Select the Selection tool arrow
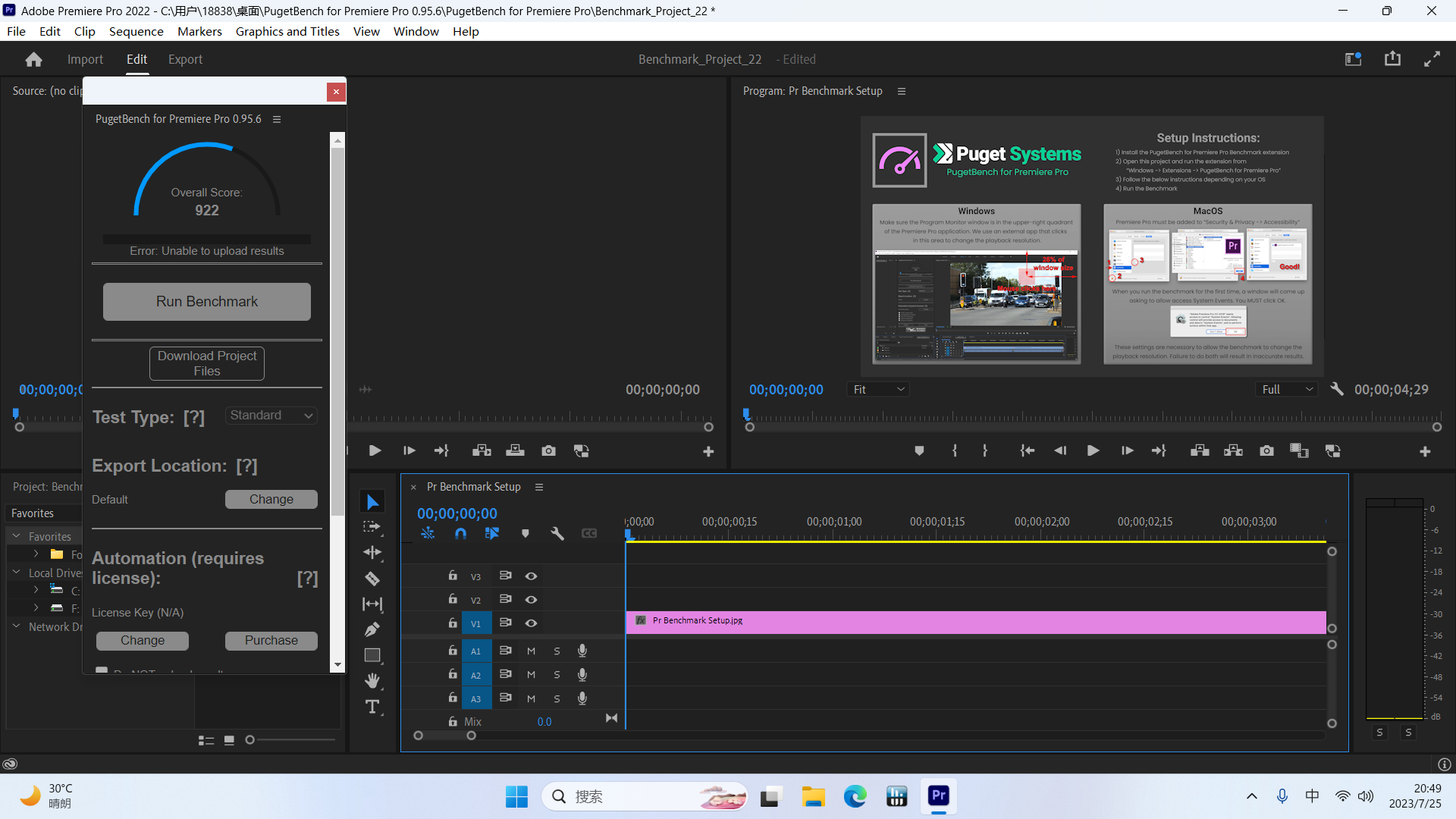1456x819 pixels. 372,502
